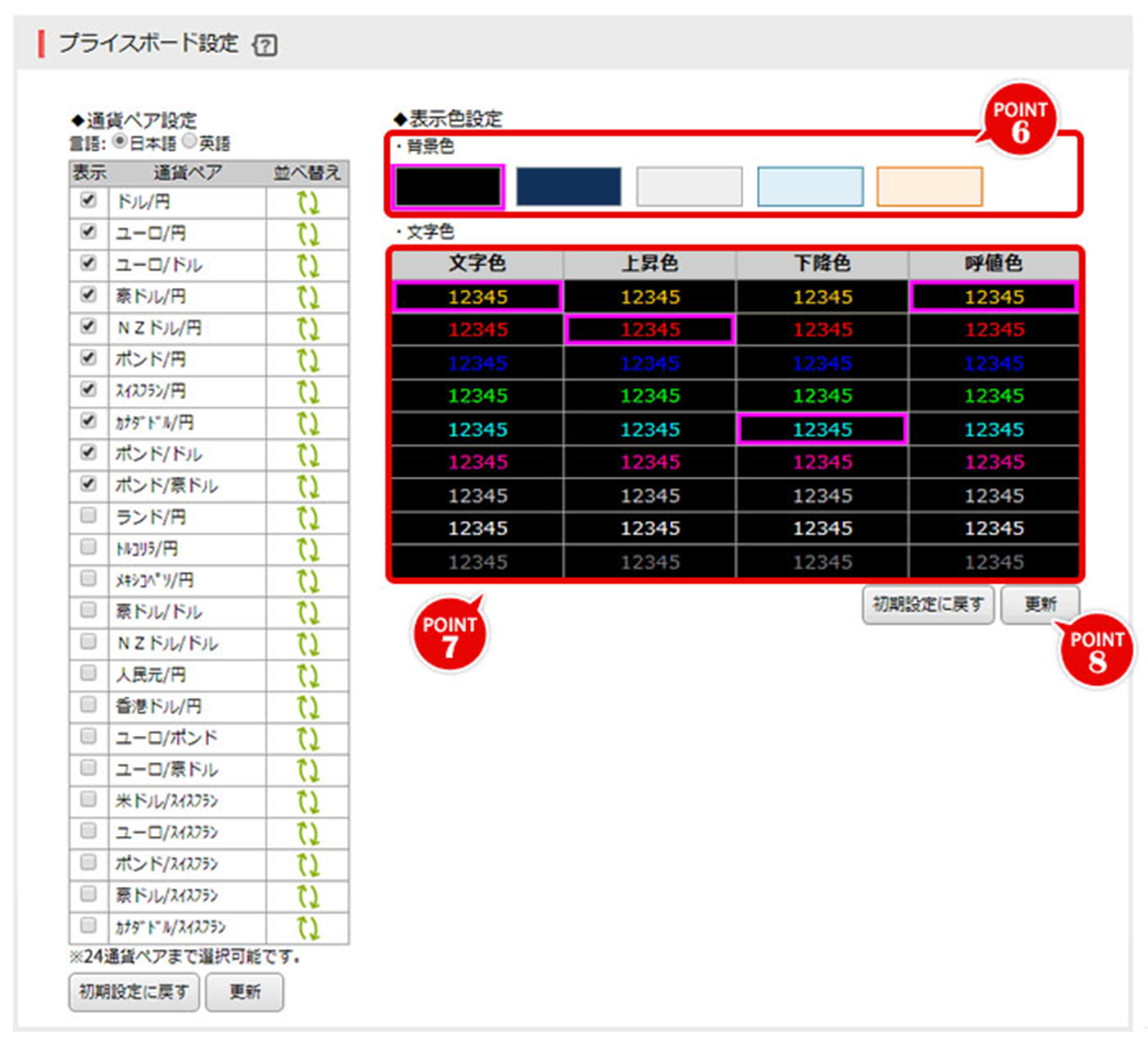Enable the ランド/円 currency pair checkbox
Image resolution: width=1148 pixels, height=1050 pixels.
coord(88,517)
